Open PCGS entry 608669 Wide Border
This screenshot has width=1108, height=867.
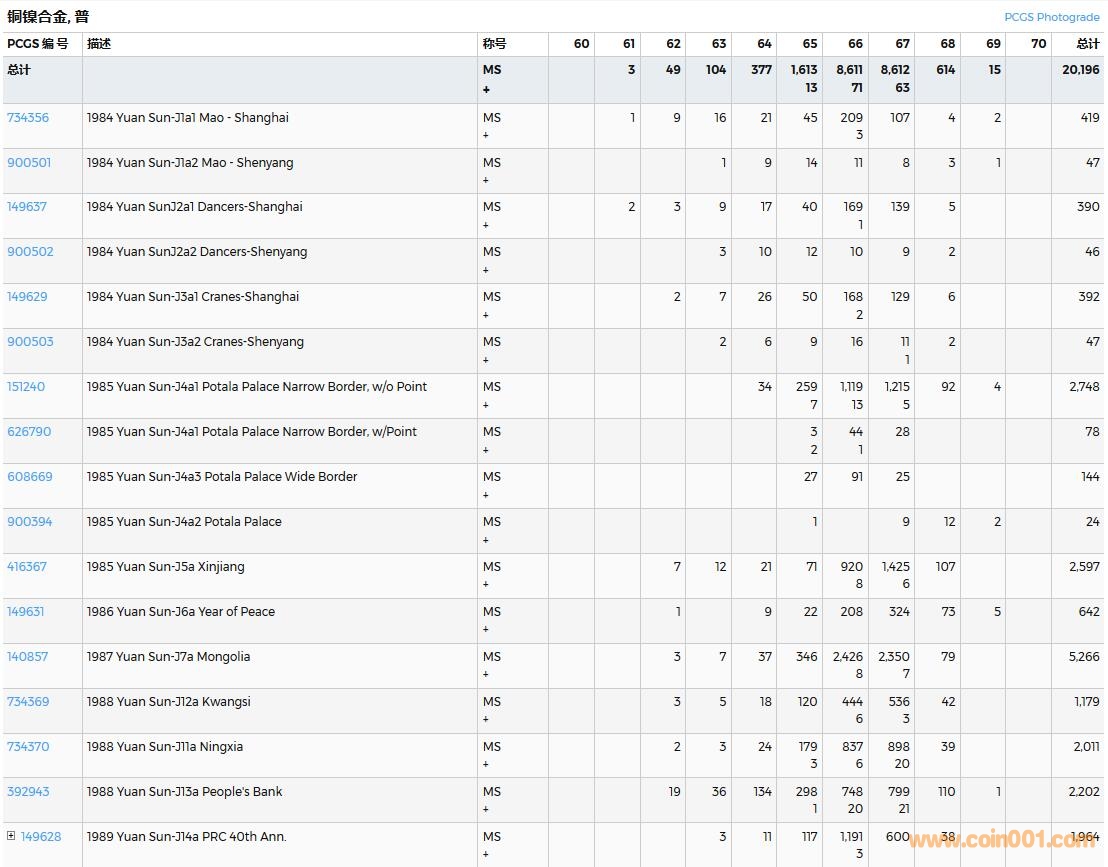point(30,477)
